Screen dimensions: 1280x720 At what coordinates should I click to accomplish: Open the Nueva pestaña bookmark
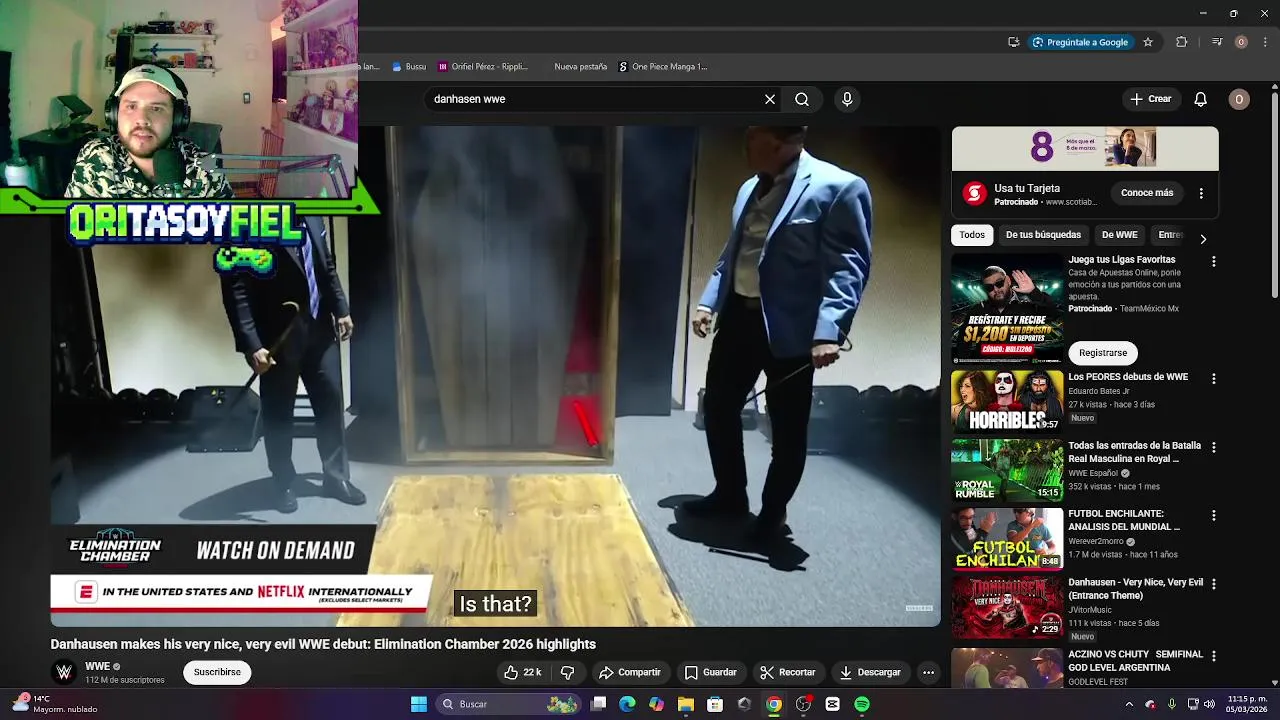pos(580,67)
